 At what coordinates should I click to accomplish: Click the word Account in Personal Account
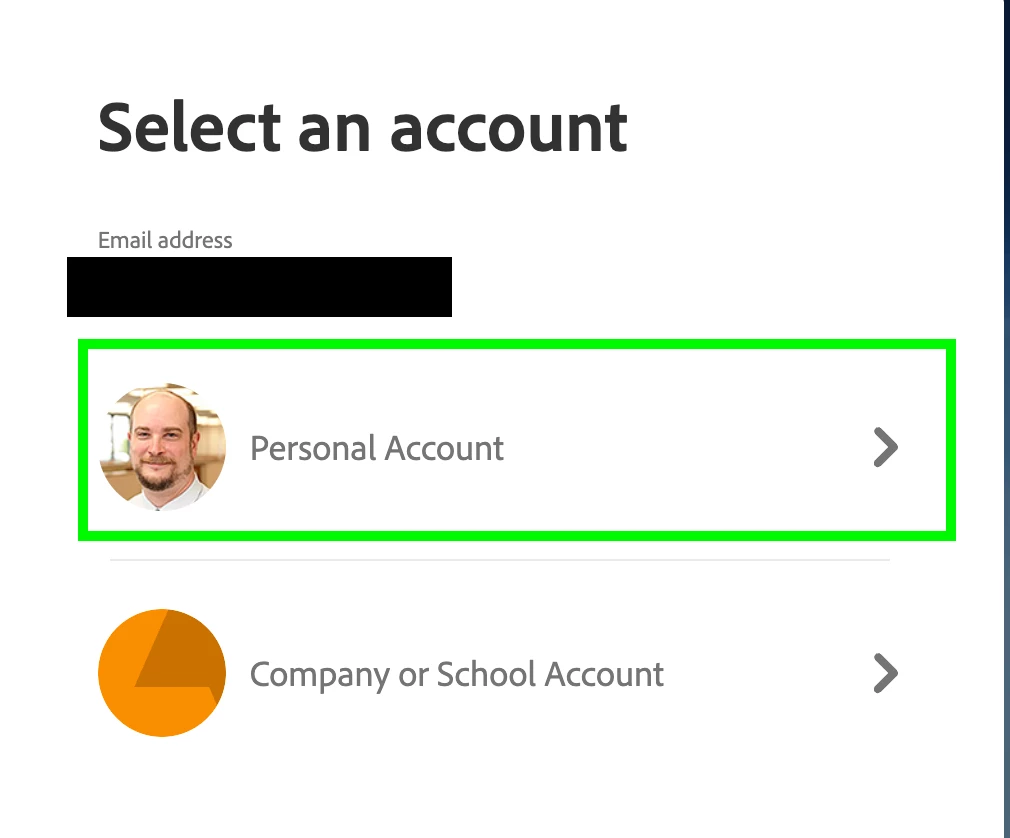[444, 448]
